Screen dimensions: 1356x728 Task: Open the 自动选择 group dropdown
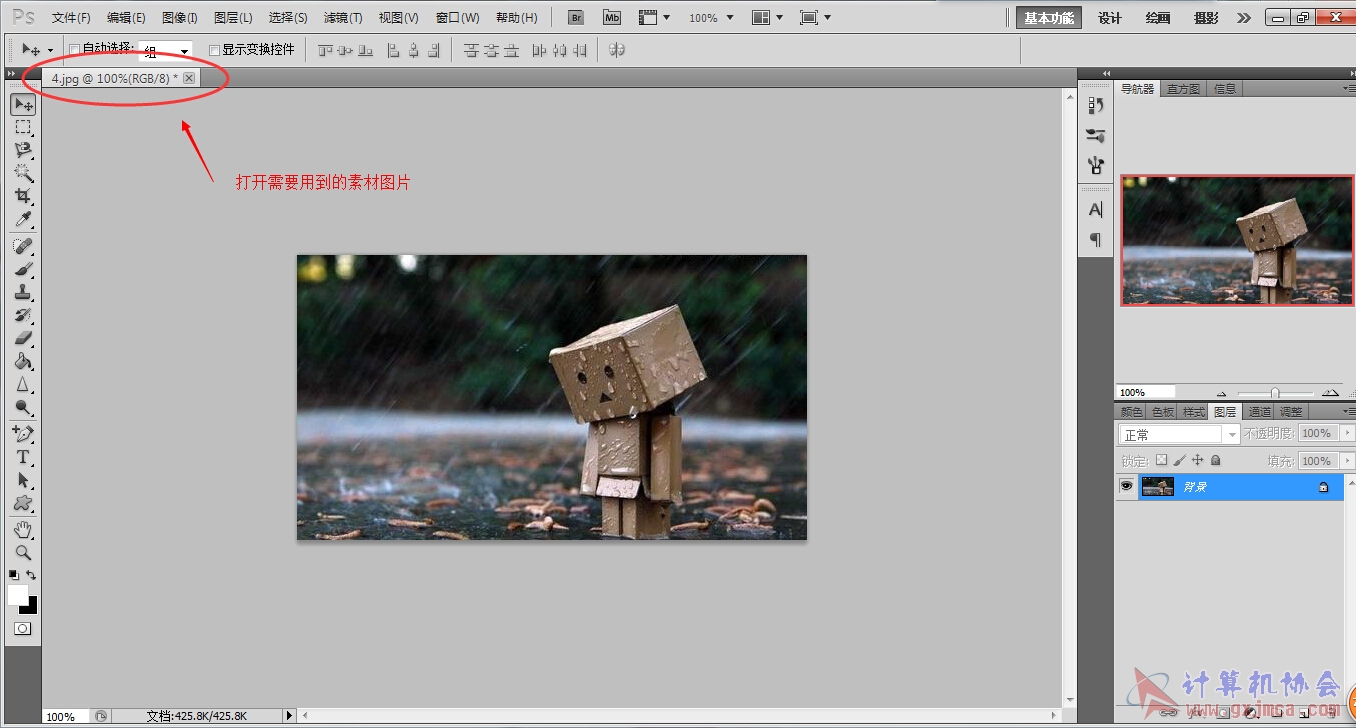coord(165,50)
